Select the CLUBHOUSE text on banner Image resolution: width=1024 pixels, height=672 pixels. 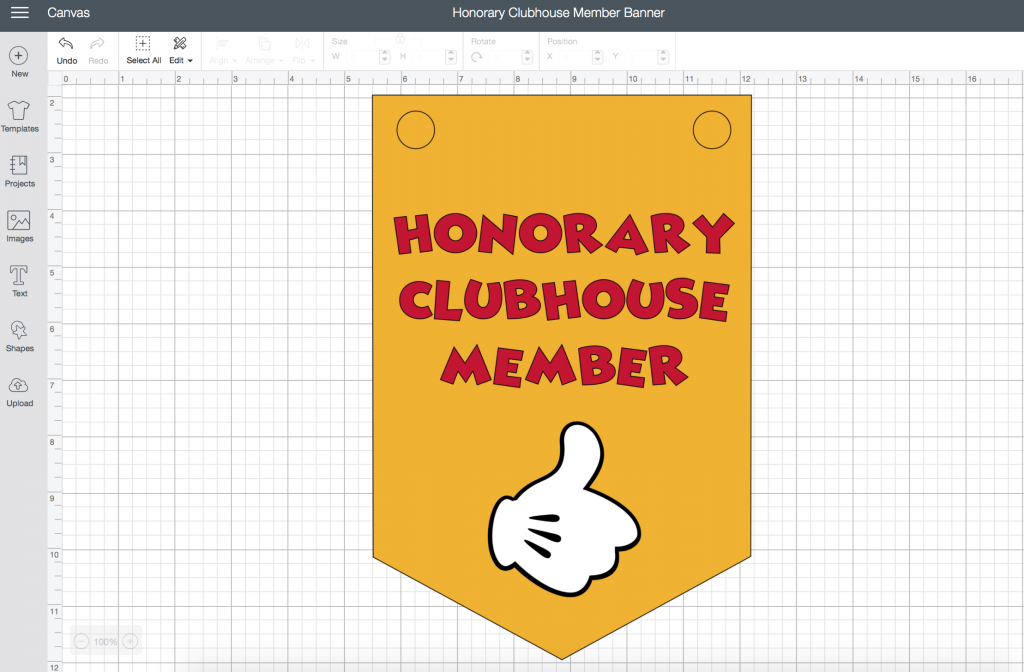click(564, 299)
